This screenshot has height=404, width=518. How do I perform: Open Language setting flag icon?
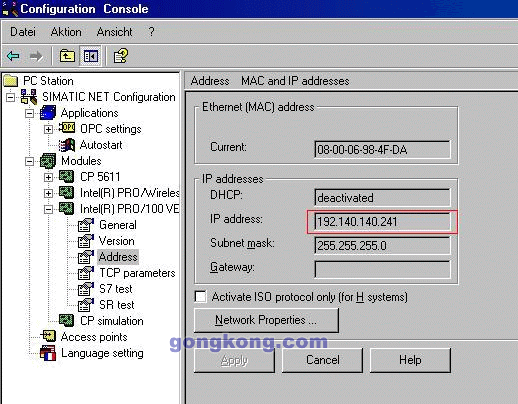click(x=48, y=353)
